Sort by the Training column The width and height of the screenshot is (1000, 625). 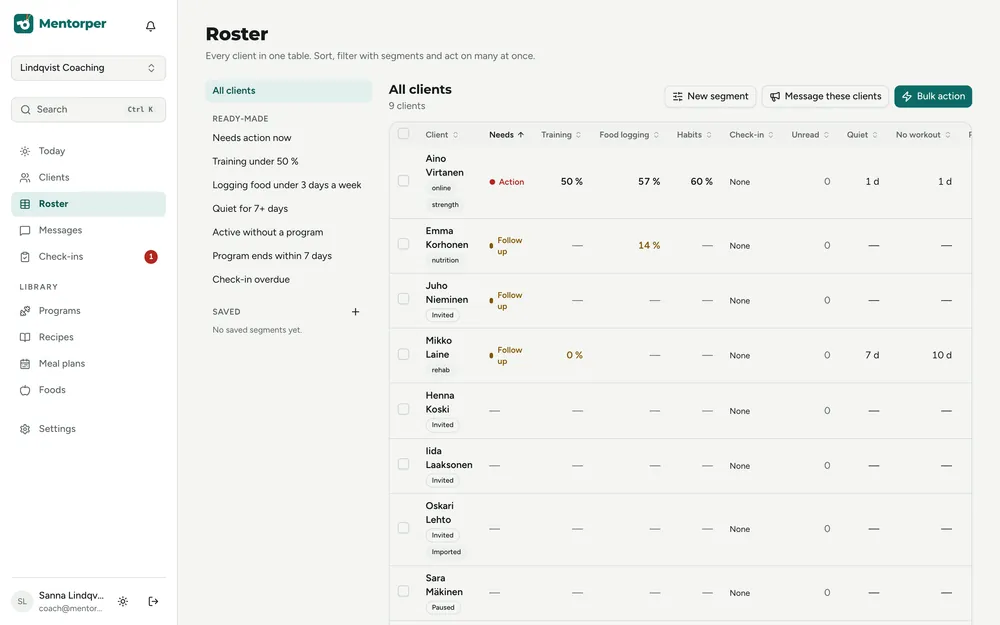click(561, 135)
